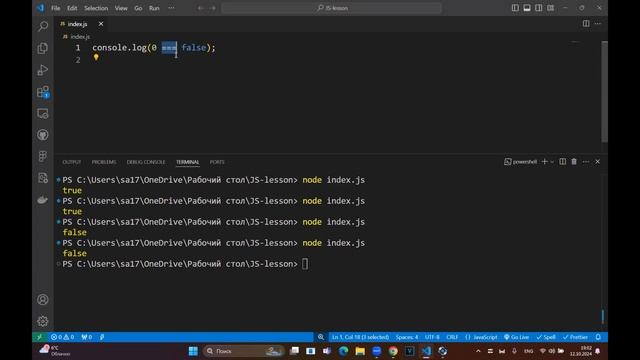Open the Manage gear icon
The width and height of the screenshot is (640, 360).
tap(42, 321)
